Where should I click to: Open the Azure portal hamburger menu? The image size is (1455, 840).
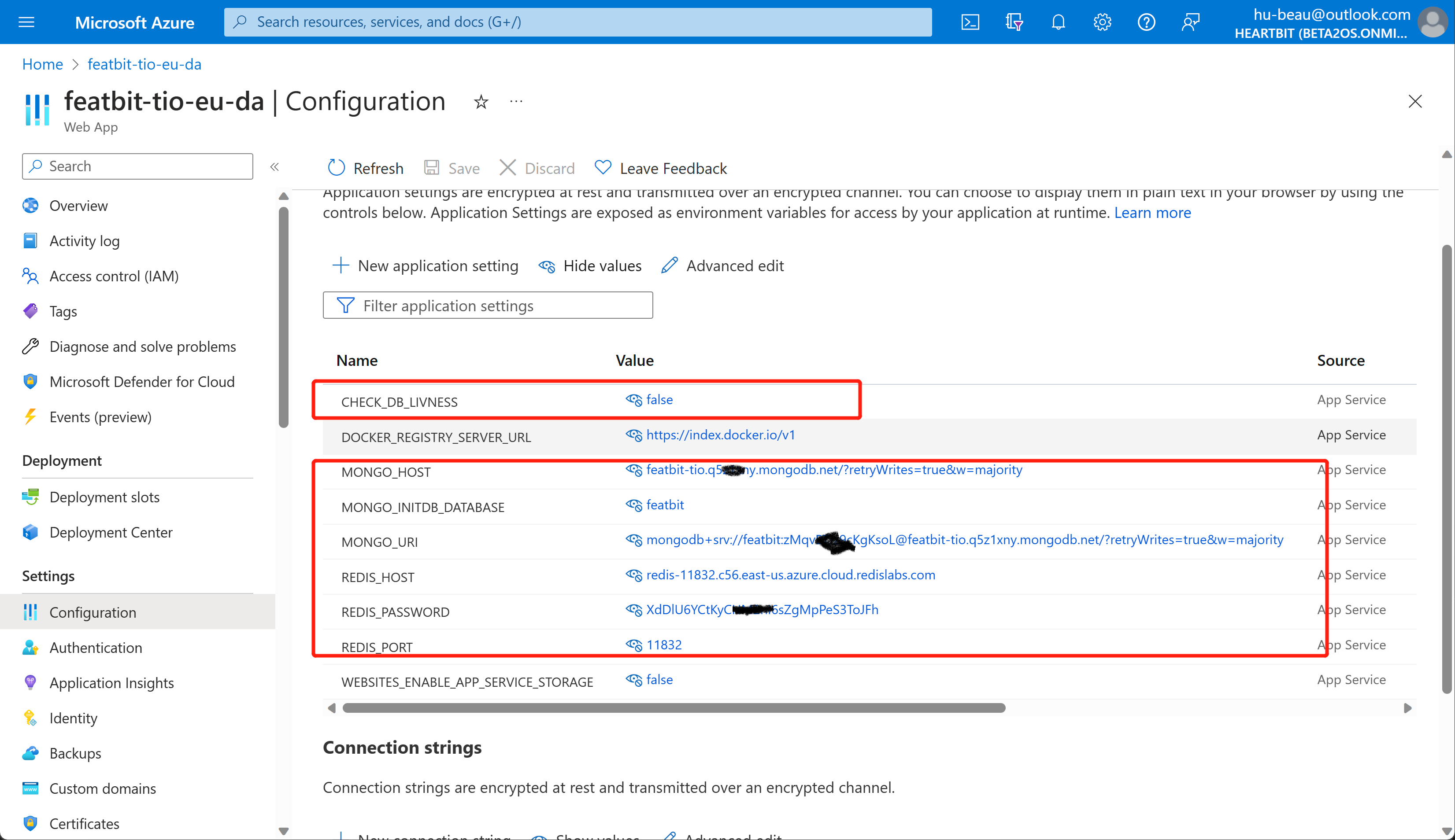pyautogui.click(x=26, y=22)
